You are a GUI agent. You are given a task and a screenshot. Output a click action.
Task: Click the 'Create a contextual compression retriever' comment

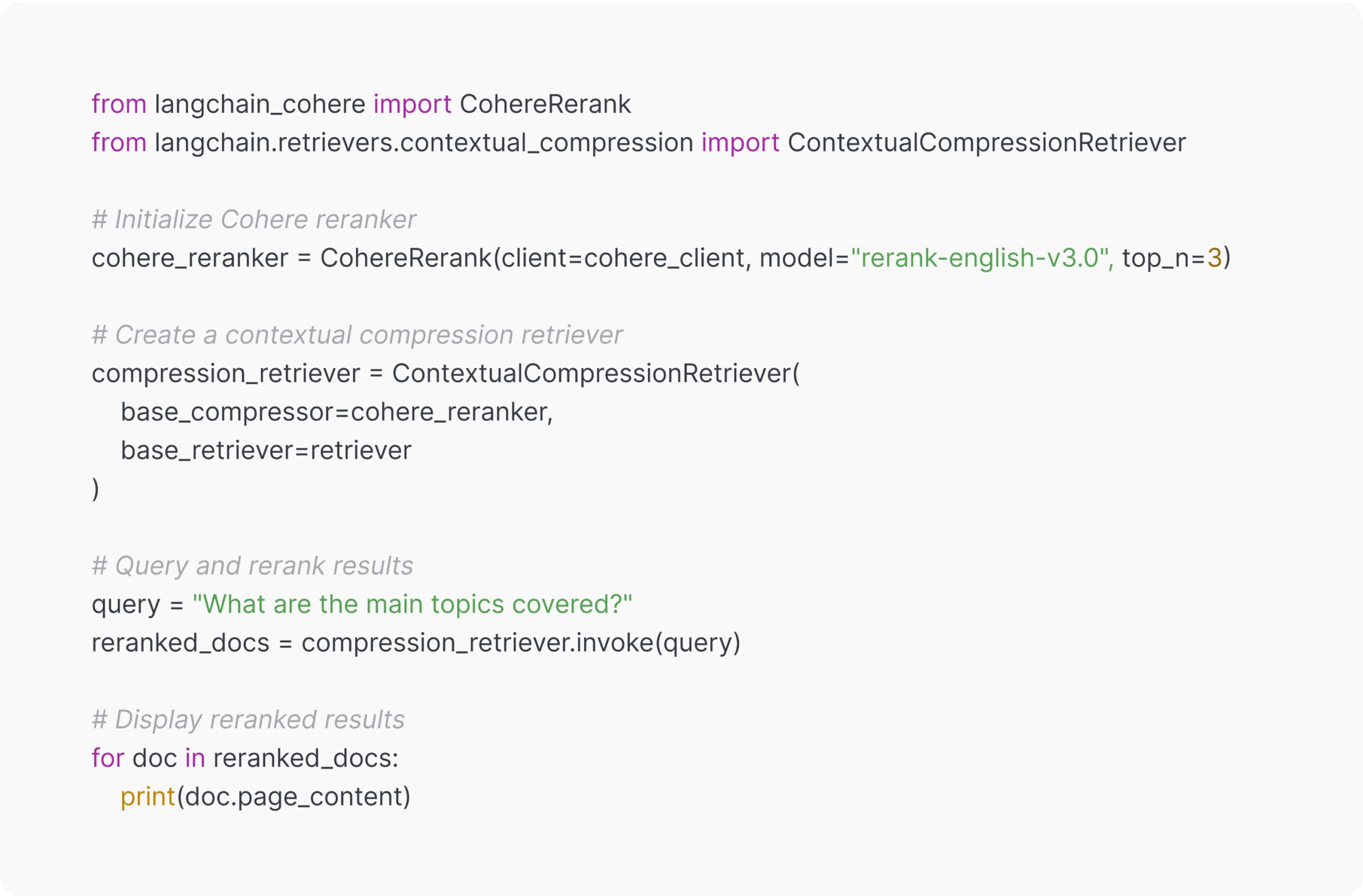pyautogui.click(x=357, y=335)
